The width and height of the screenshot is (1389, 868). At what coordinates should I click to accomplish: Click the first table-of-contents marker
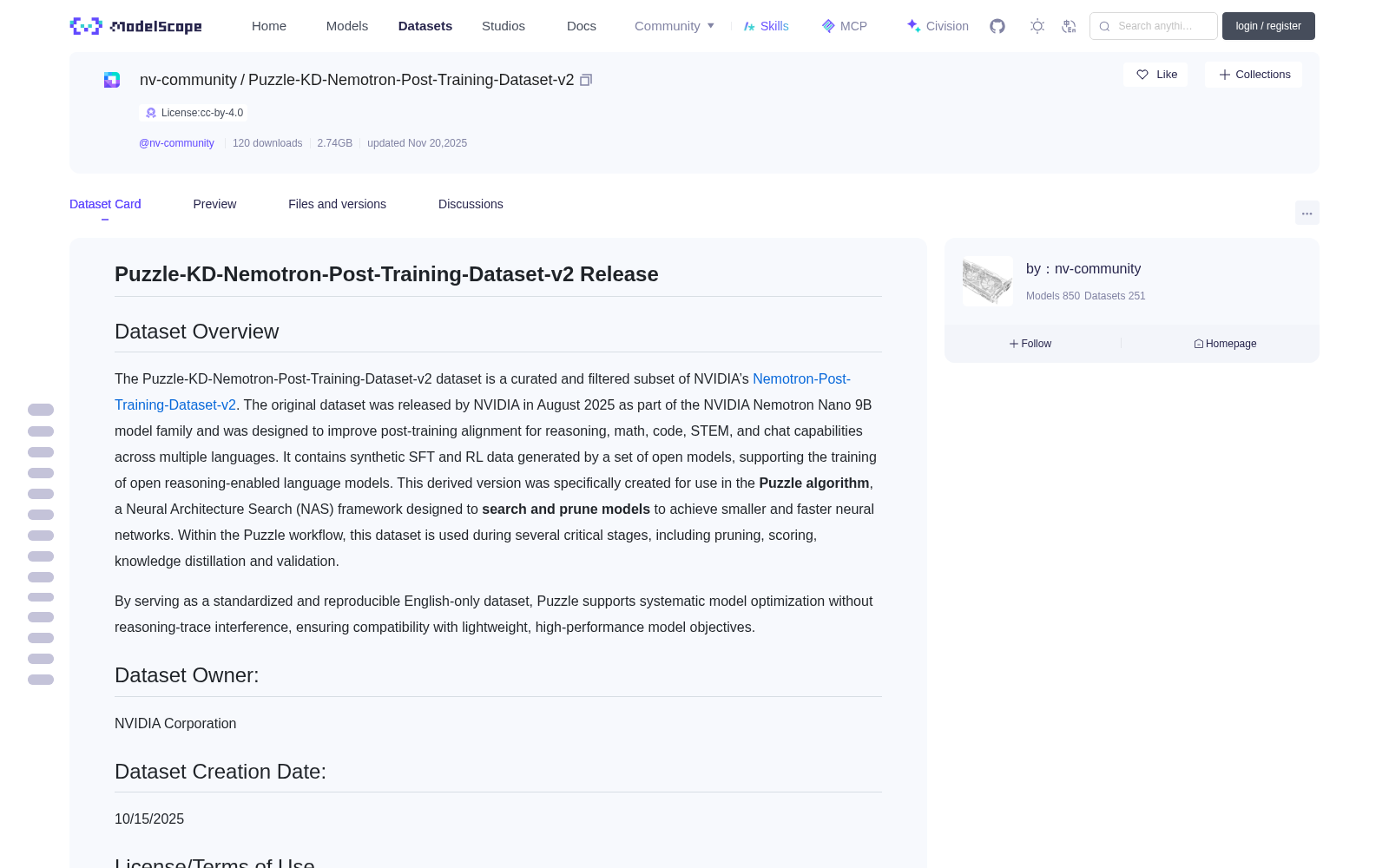41,410
